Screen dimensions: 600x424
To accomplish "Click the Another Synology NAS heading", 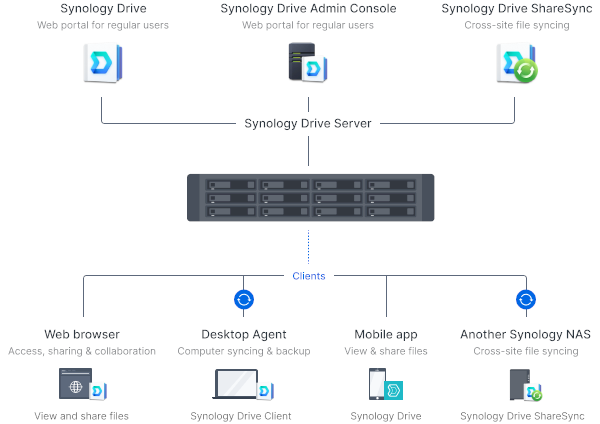I will pos(526,334).
